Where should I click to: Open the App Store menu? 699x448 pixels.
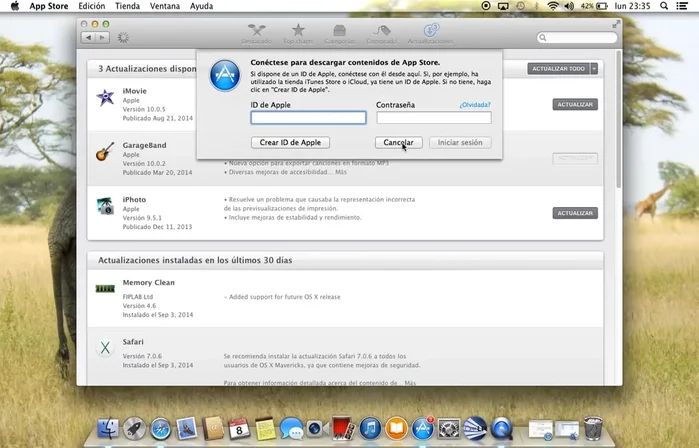click(49, 6)
